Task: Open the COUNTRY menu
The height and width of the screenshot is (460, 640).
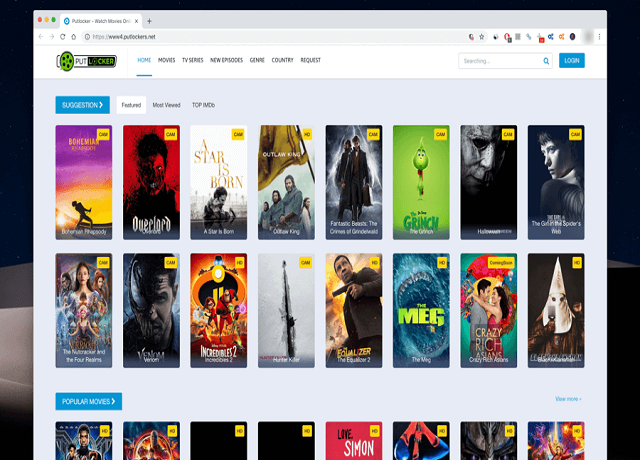Action: click(x=282, y=60)
